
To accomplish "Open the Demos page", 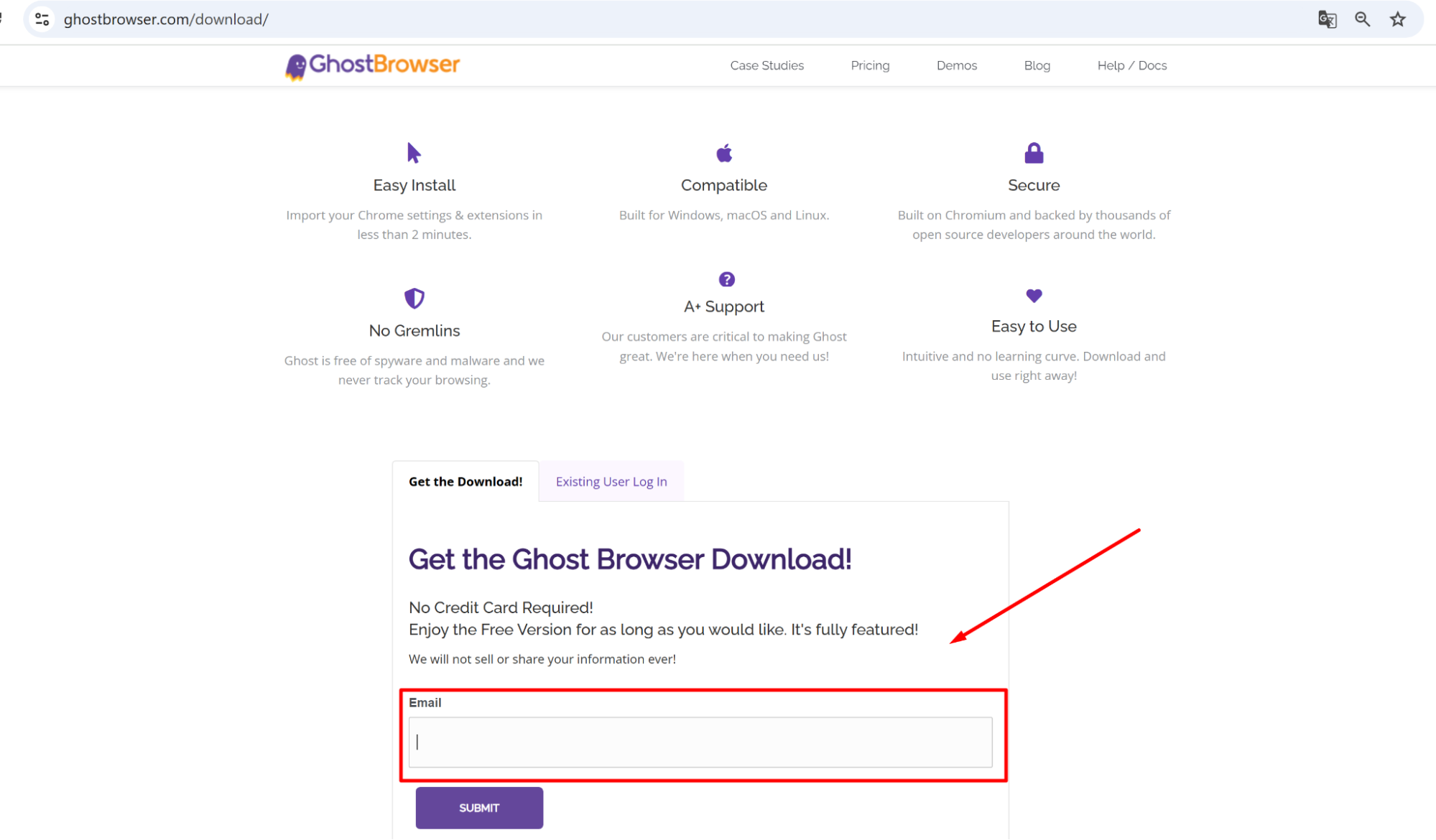I will click(956, 65).
